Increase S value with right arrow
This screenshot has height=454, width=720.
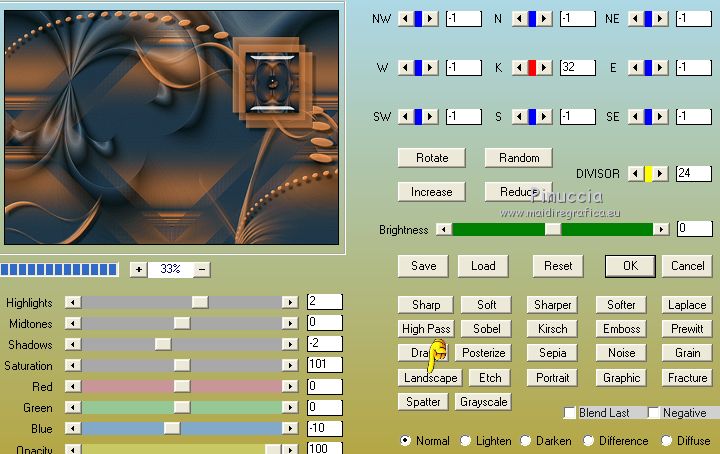(544, 117)
